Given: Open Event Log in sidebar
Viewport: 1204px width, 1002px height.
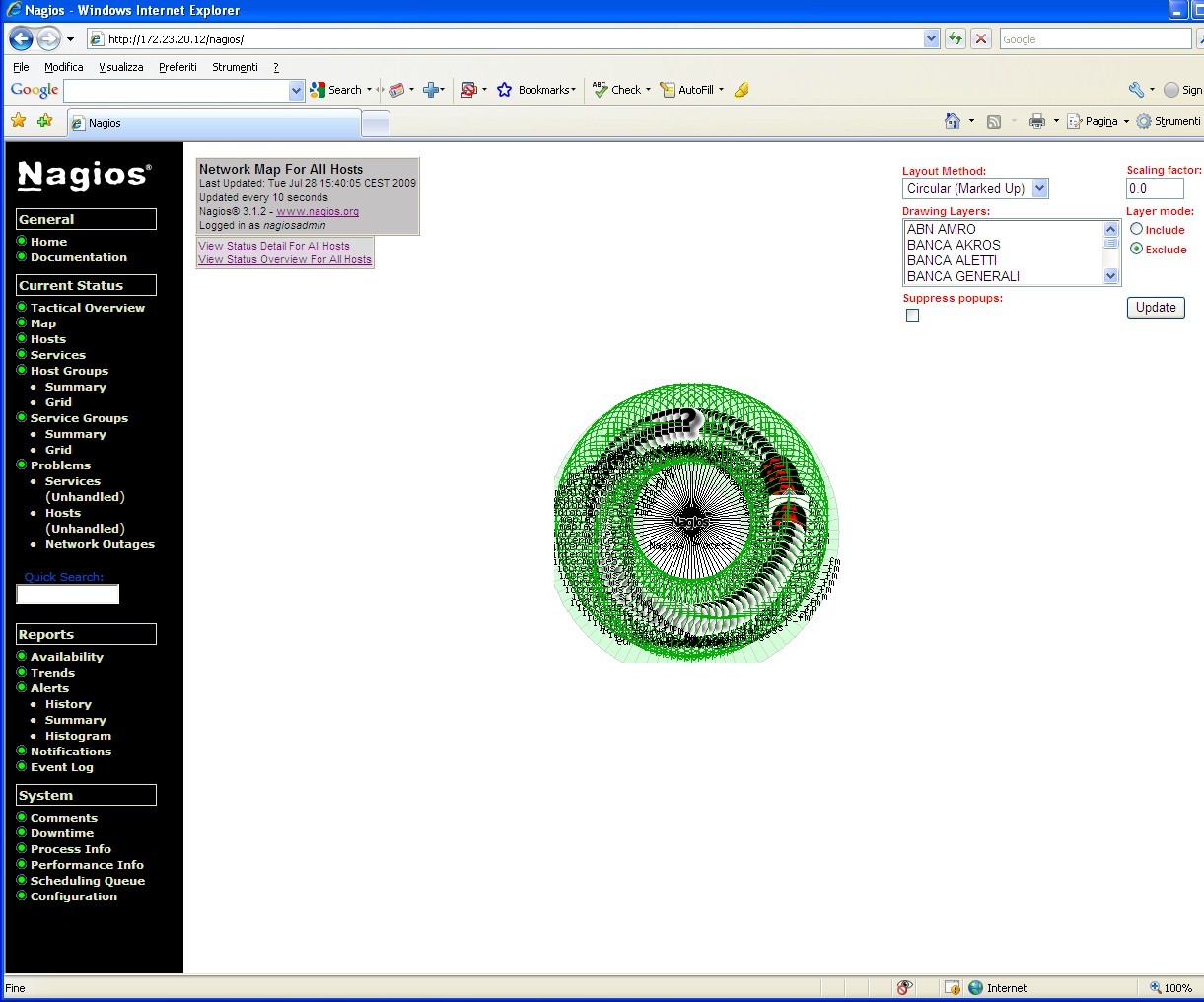Looking at the screenshot, I should [62, 767].
